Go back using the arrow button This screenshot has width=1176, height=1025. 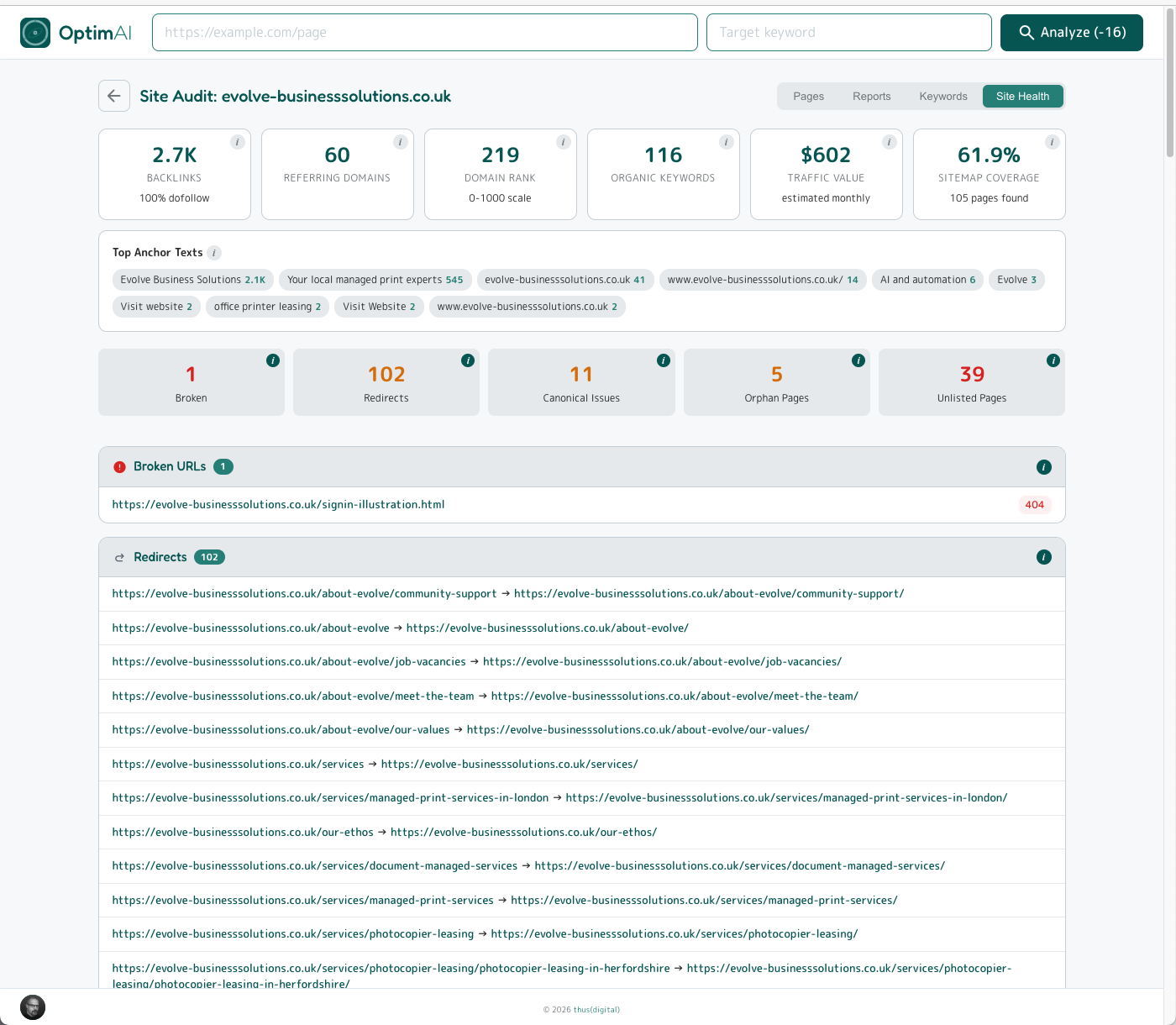tap(114, 96)
